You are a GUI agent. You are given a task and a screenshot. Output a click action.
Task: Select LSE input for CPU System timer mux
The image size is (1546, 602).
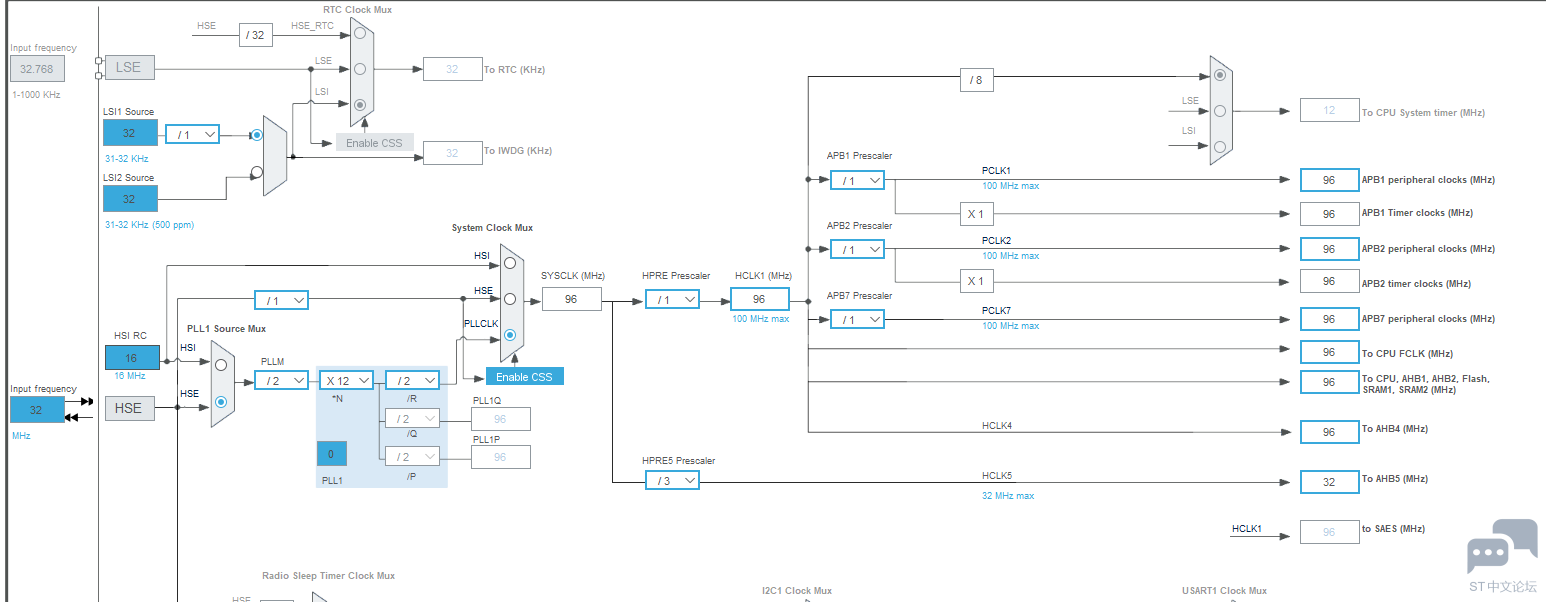(x=1219, y=111)
